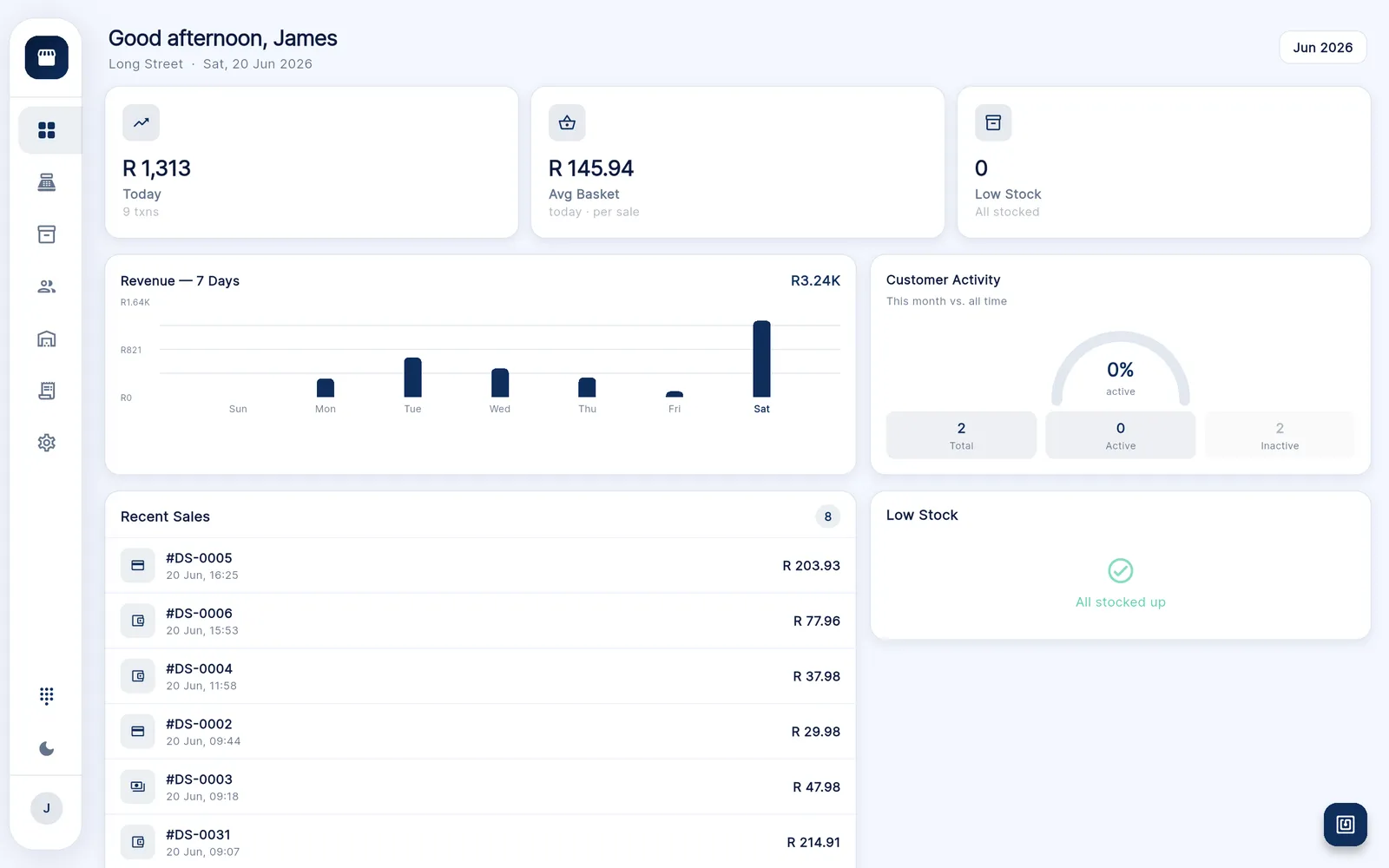This screenshot has width=1389, height=868.
Task: Click the Total customers tile
Action: (961, 435)
